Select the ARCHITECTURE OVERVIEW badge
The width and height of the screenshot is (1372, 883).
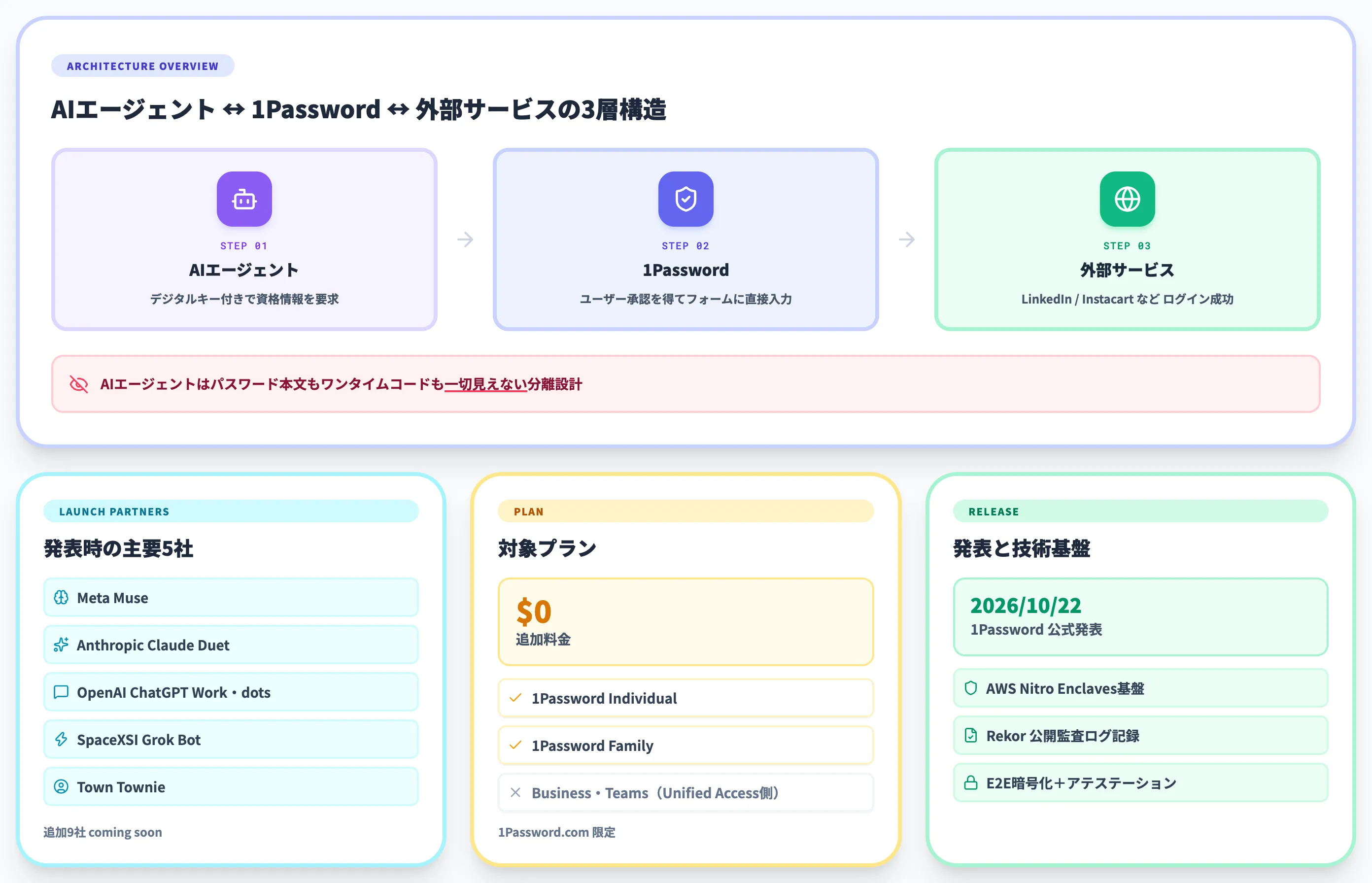pyautogui.click(x=143, y=66)
